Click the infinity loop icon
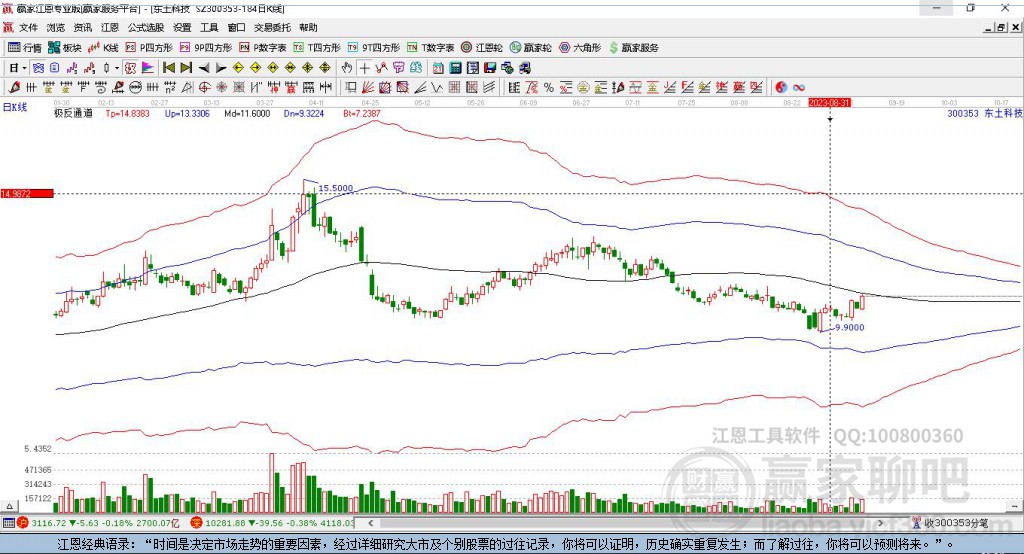The height and width of the screenshot is (554, 1024). tap(799, 88)
